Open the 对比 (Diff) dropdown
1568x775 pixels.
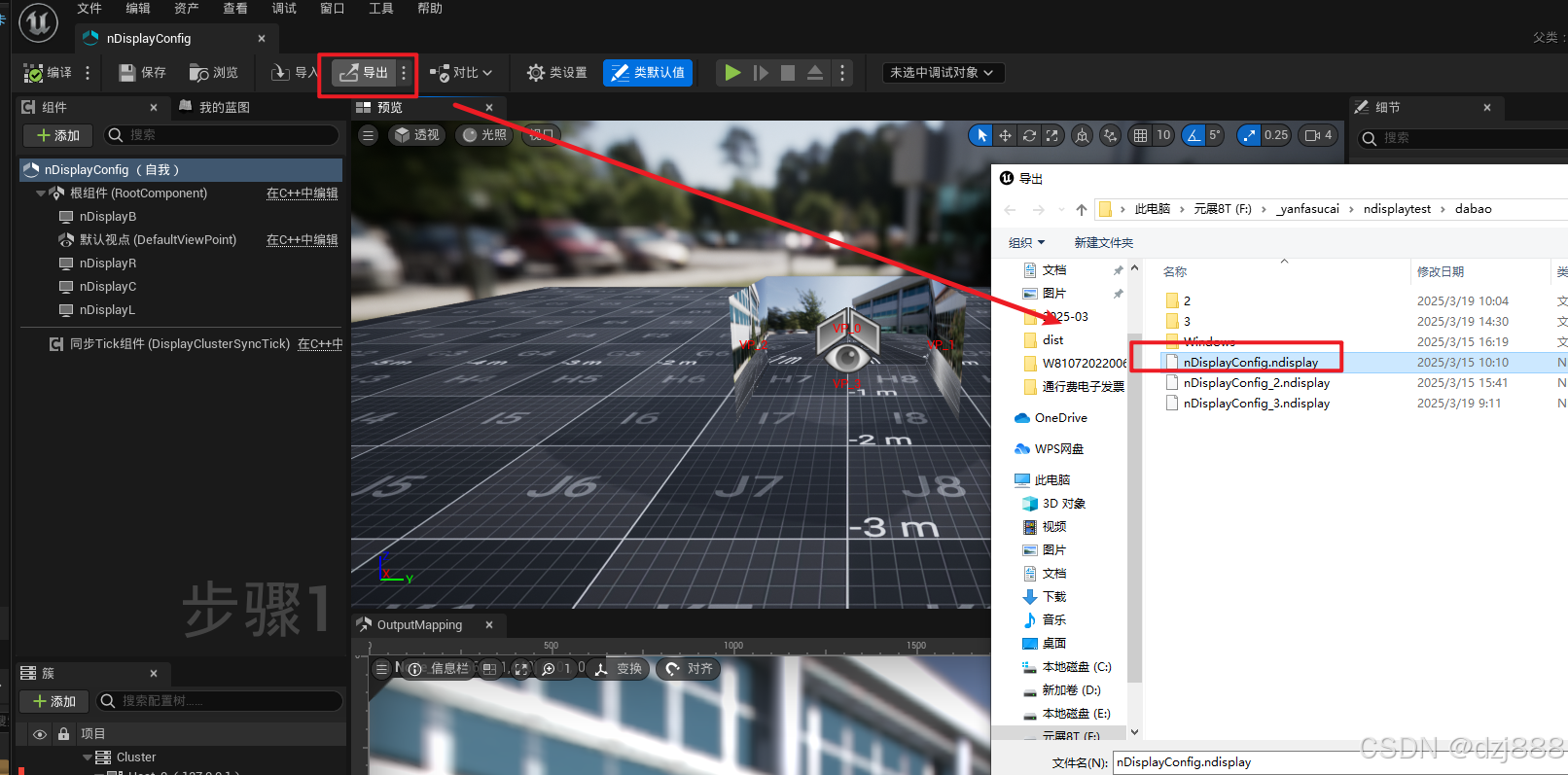[x=461, y=73]
